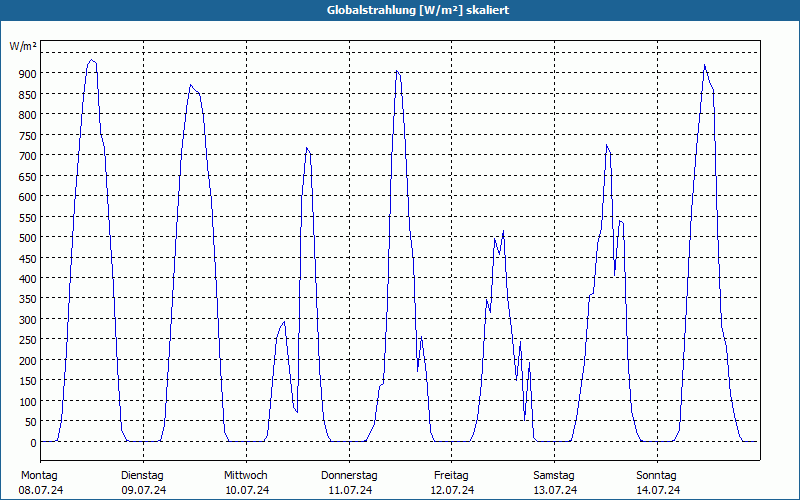Select the Mittwoch 10.07.24 date label
Screen dimensions: 800x500
click(x=246, y=483)
